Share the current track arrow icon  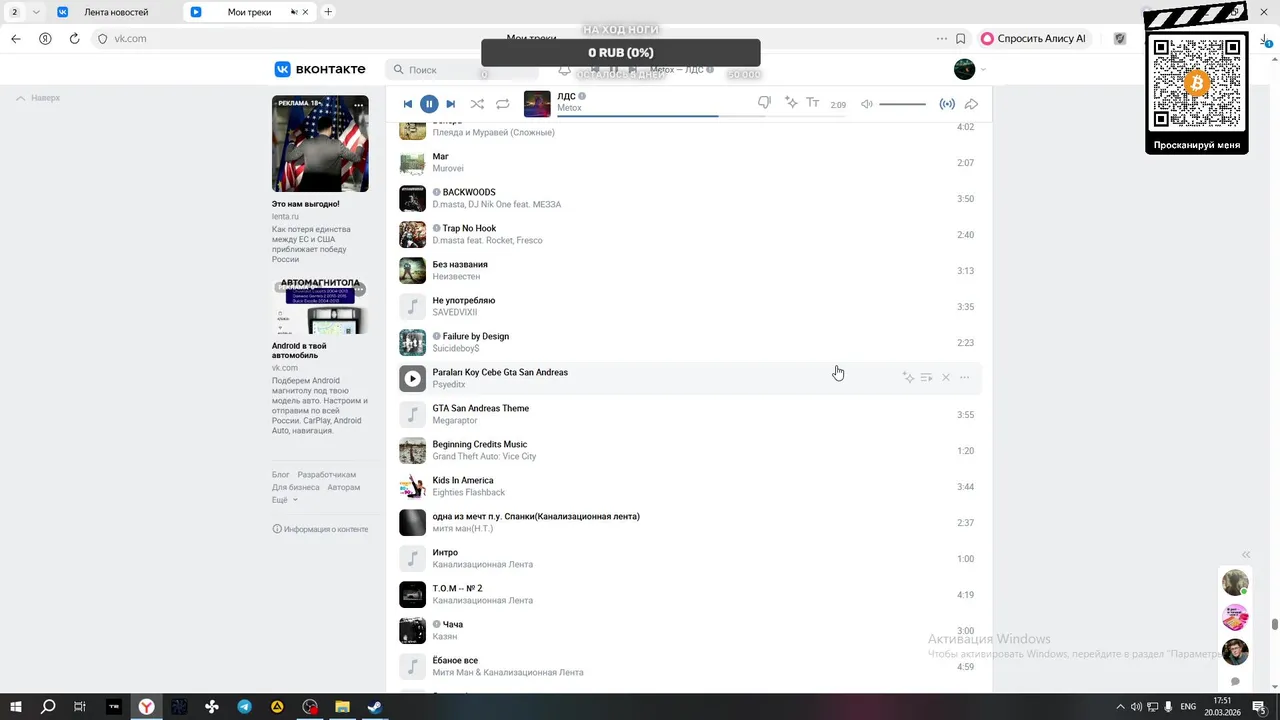point(971,104)
